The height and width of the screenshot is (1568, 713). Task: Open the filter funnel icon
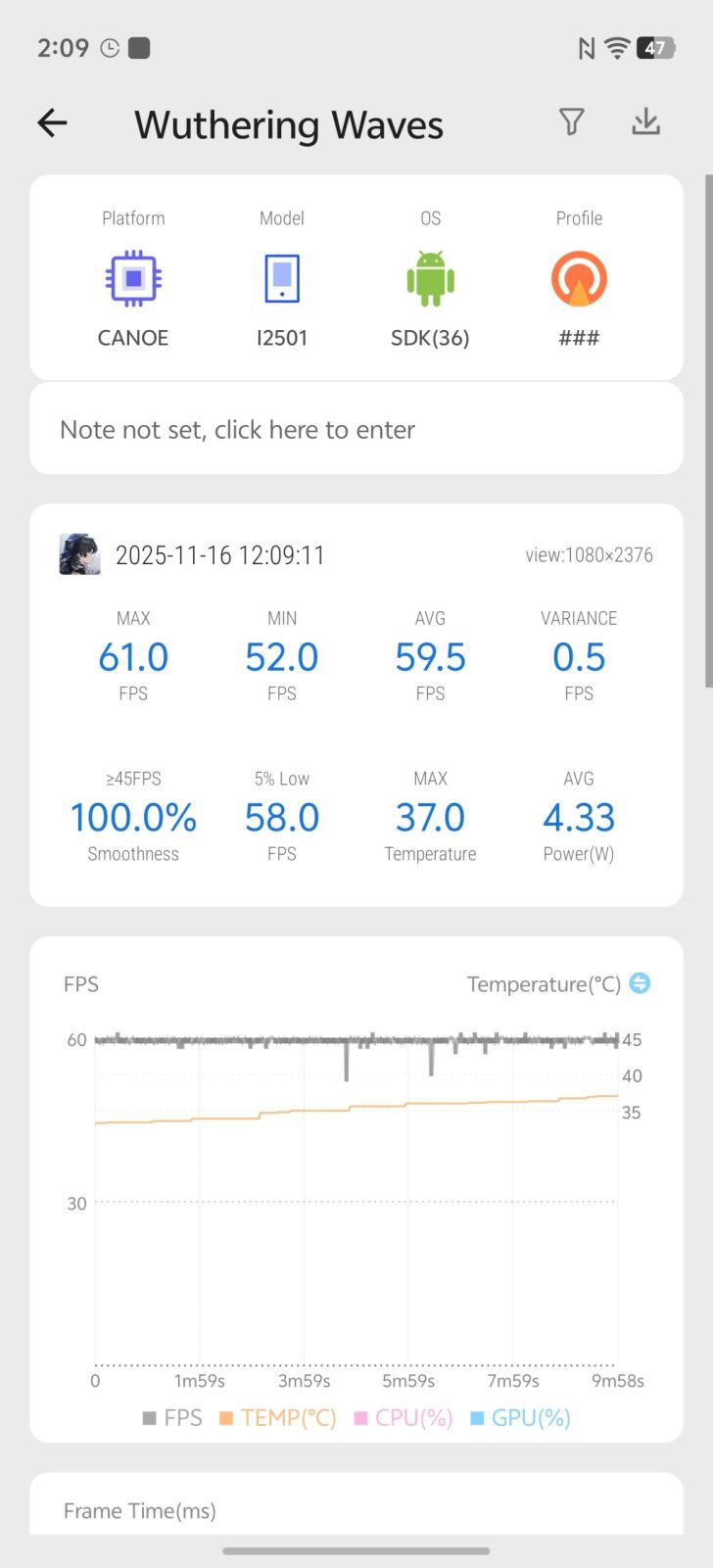572,121
